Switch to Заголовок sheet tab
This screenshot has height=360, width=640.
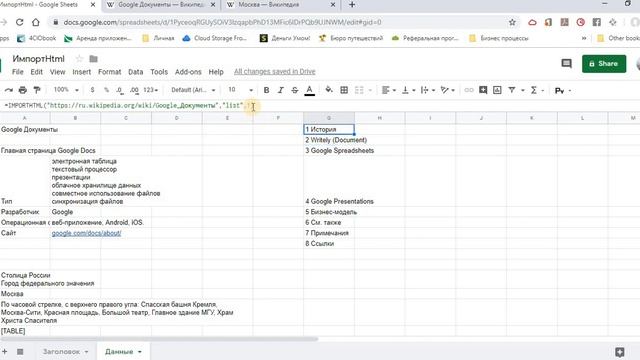click(62, 351)
